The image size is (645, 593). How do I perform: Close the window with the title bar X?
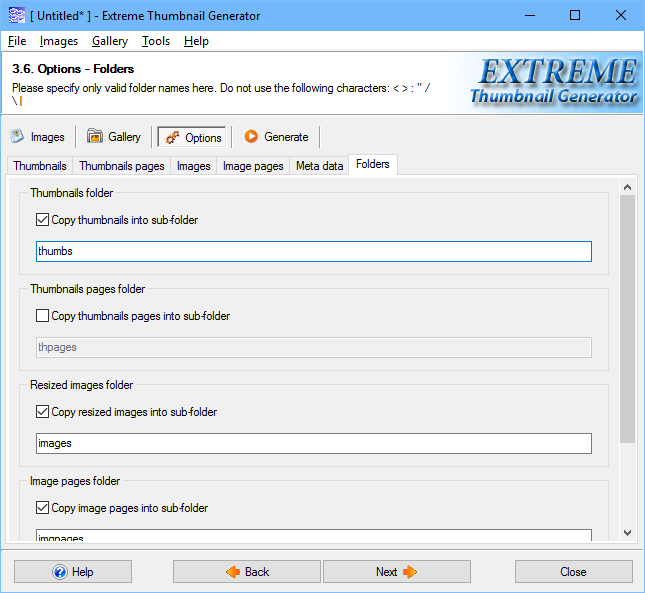pos(621,16)
